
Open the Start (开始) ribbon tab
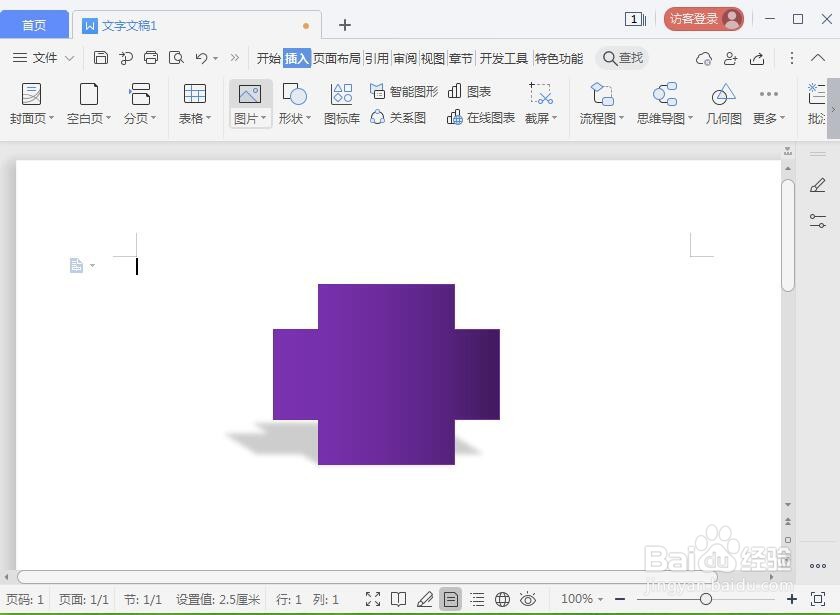click(x=268, y=58)
